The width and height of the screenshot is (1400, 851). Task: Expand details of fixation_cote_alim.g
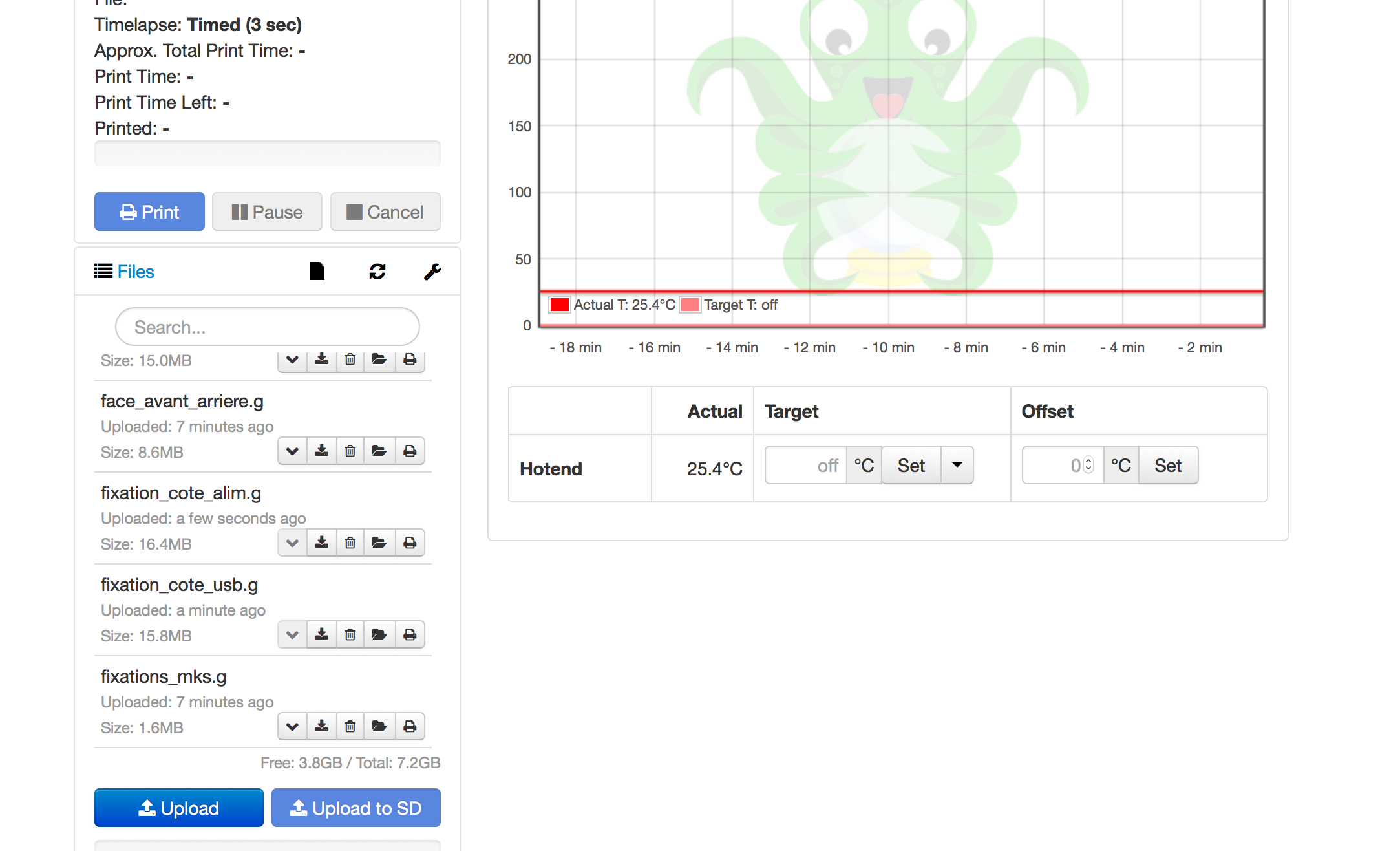(292, 543)
